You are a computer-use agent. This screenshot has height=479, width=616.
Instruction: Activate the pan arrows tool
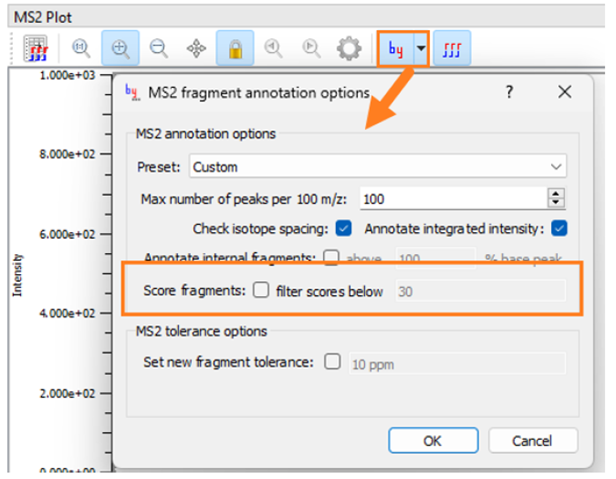click(x=197, y=48)
